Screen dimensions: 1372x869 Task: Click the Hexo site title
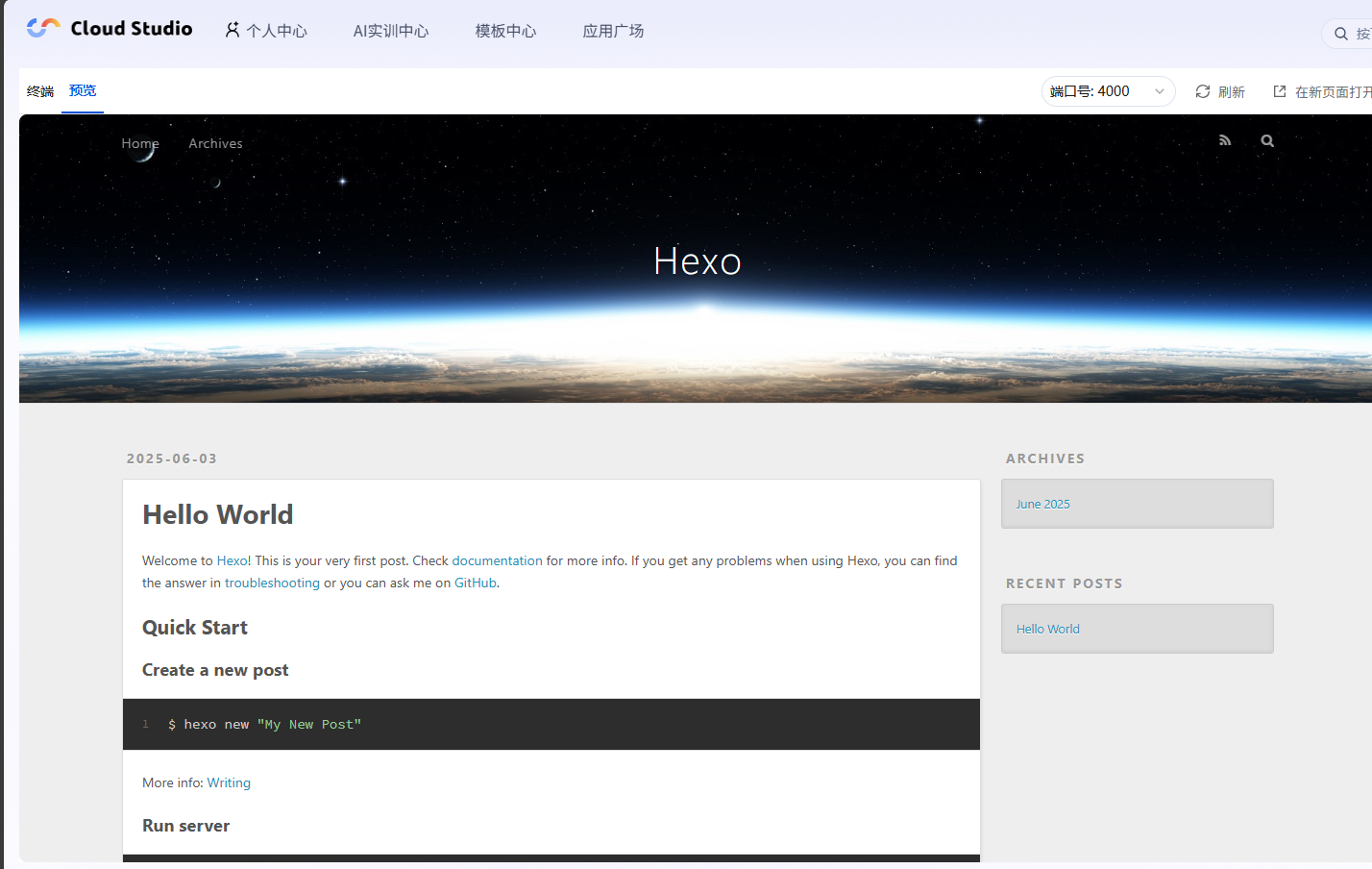(x=698, y=261)
